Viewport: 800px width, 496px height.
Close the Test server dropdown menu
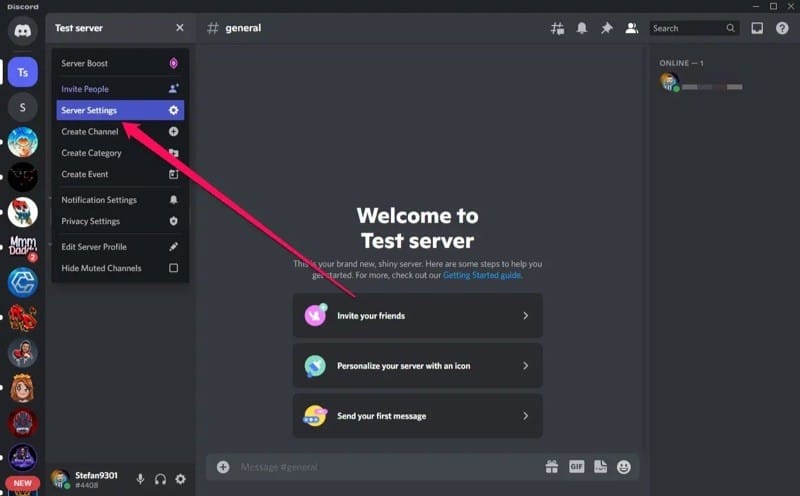point(180,28)
